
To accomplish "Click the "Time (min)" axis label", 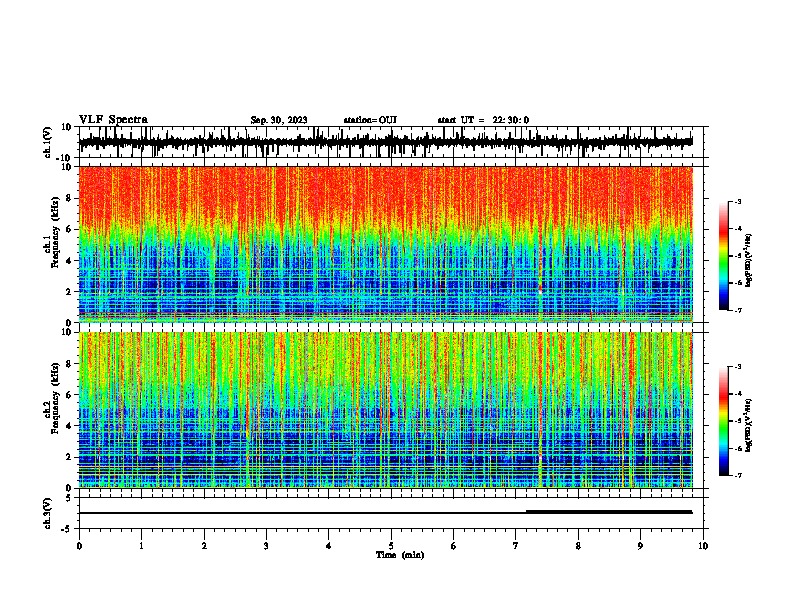I will [400, 555].
